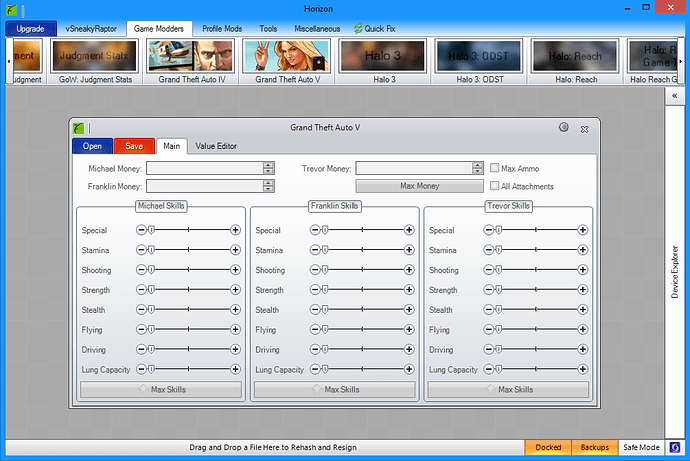The image size is (690, 461).
Task: Click the Quick Fix refresh icon
Action: tap(359, 29)
